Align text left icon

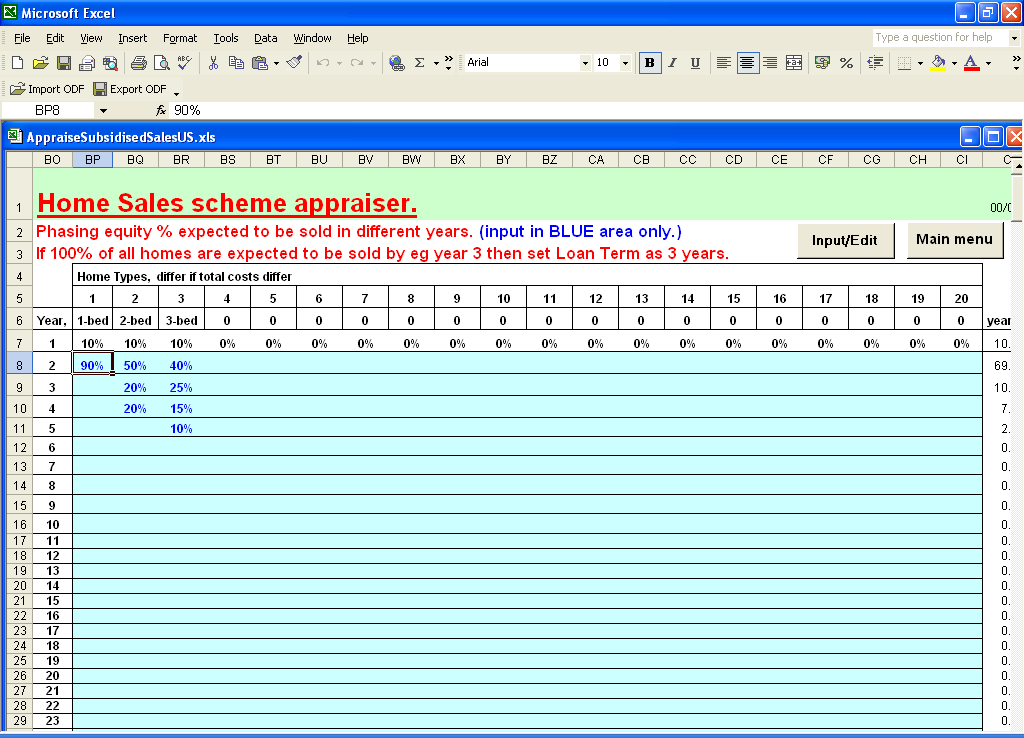point(724,63)
